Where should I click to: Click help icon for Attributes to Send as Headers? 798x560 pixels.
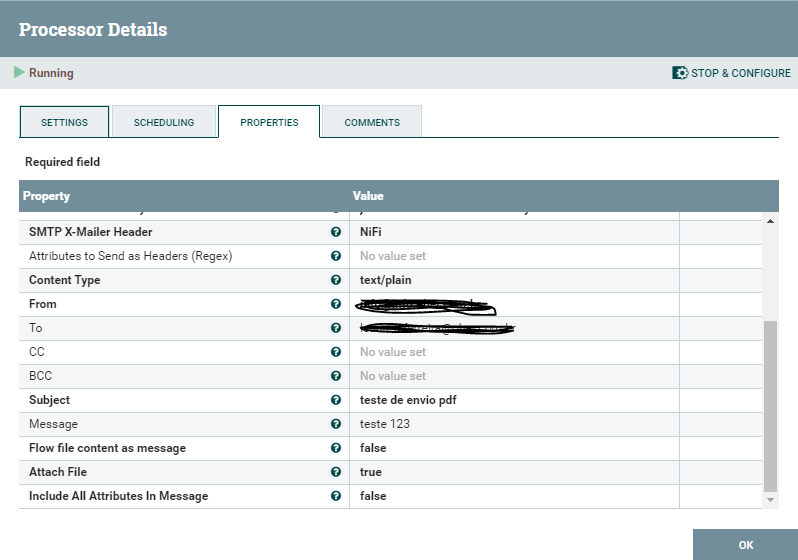point(336,256)
